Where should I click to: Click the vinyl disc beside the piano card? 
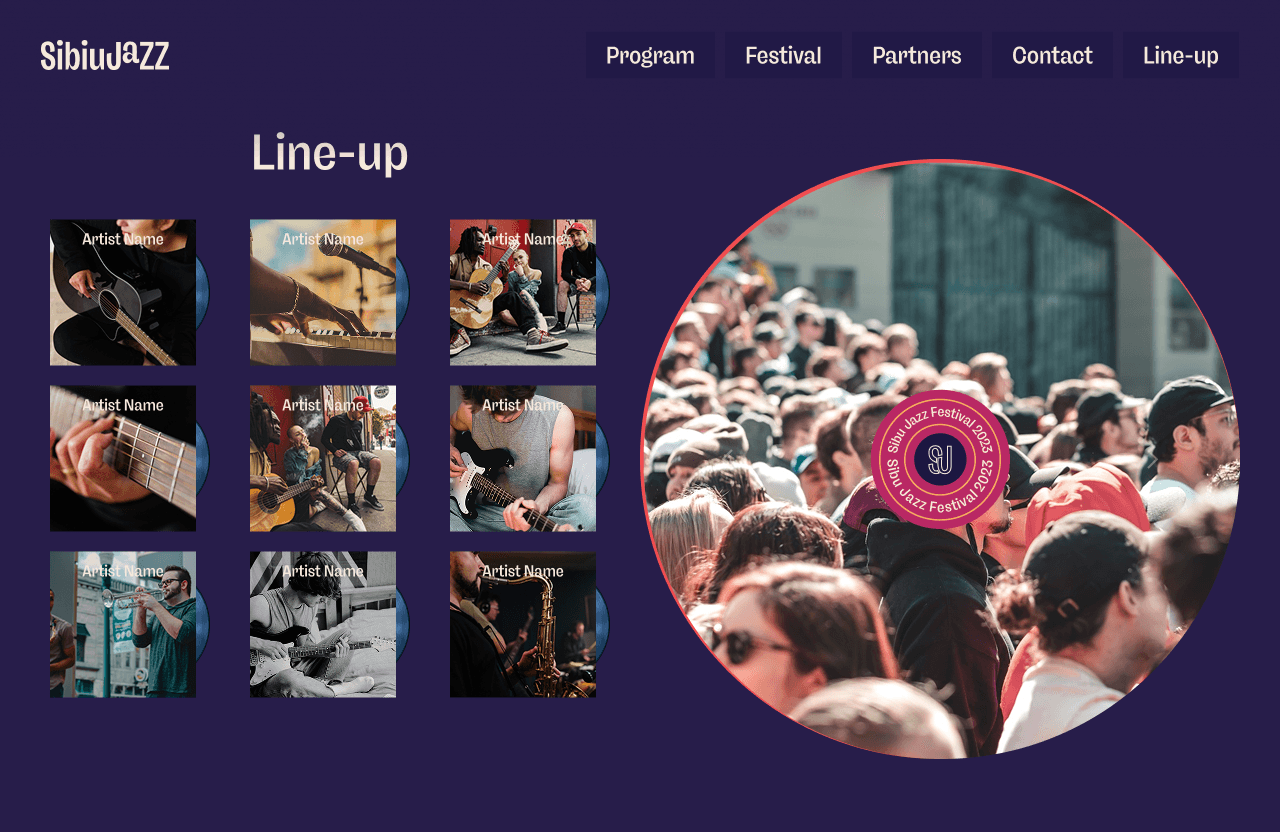click(x=403, y=293)
